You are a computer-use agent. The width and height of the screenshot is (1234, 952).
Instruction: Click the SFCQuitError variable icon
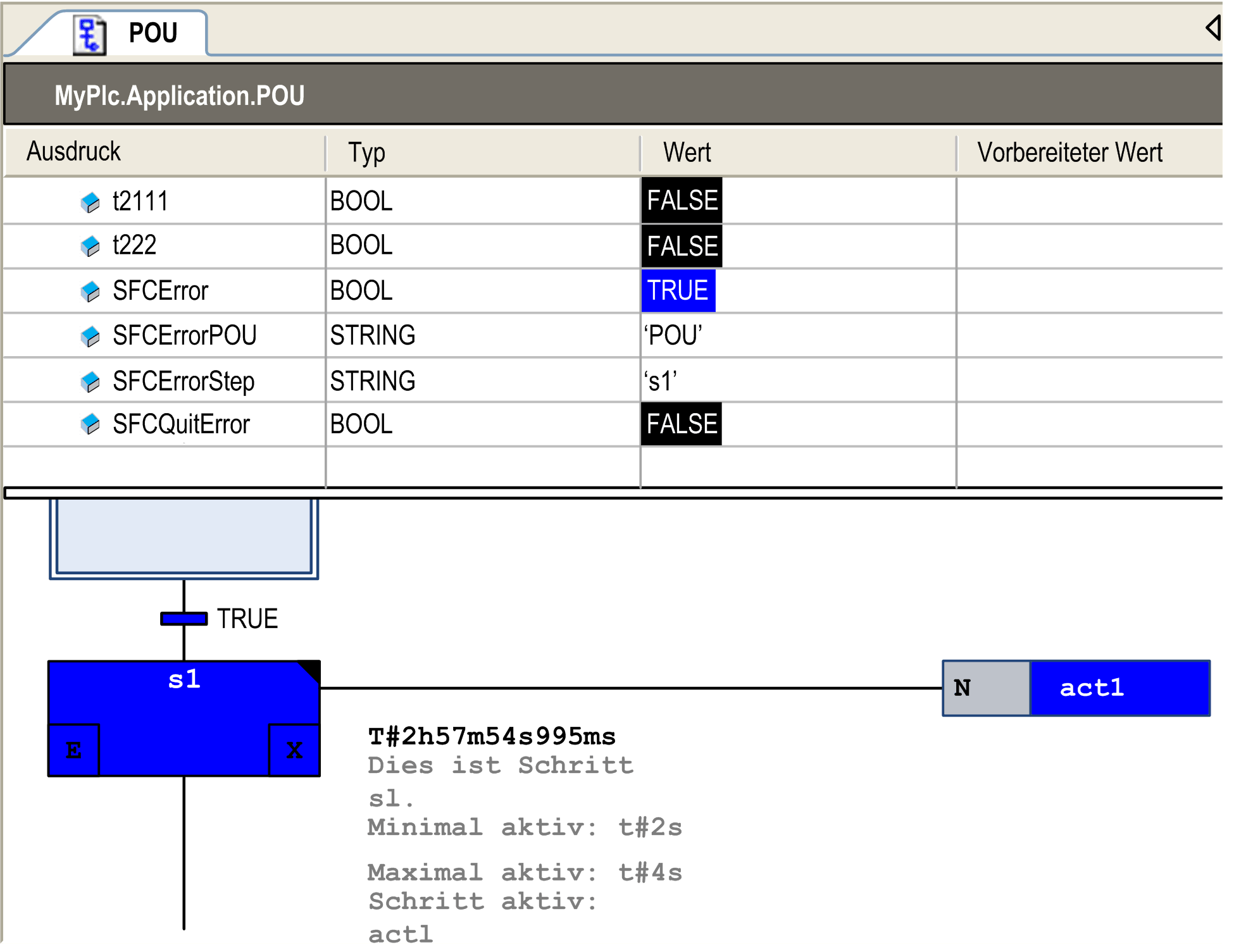click(90, 424)
